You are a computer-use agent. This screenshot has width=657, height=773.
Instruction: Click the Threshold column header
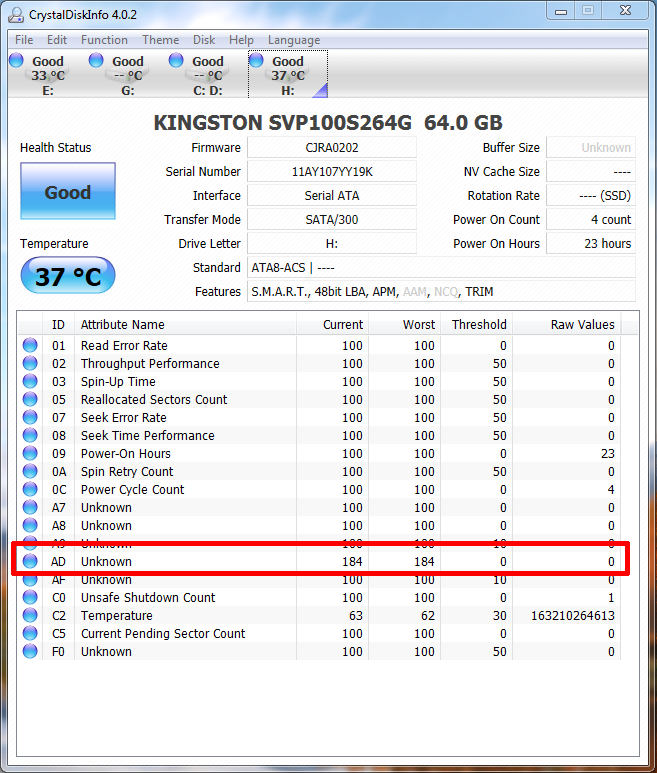click(476, 324)
